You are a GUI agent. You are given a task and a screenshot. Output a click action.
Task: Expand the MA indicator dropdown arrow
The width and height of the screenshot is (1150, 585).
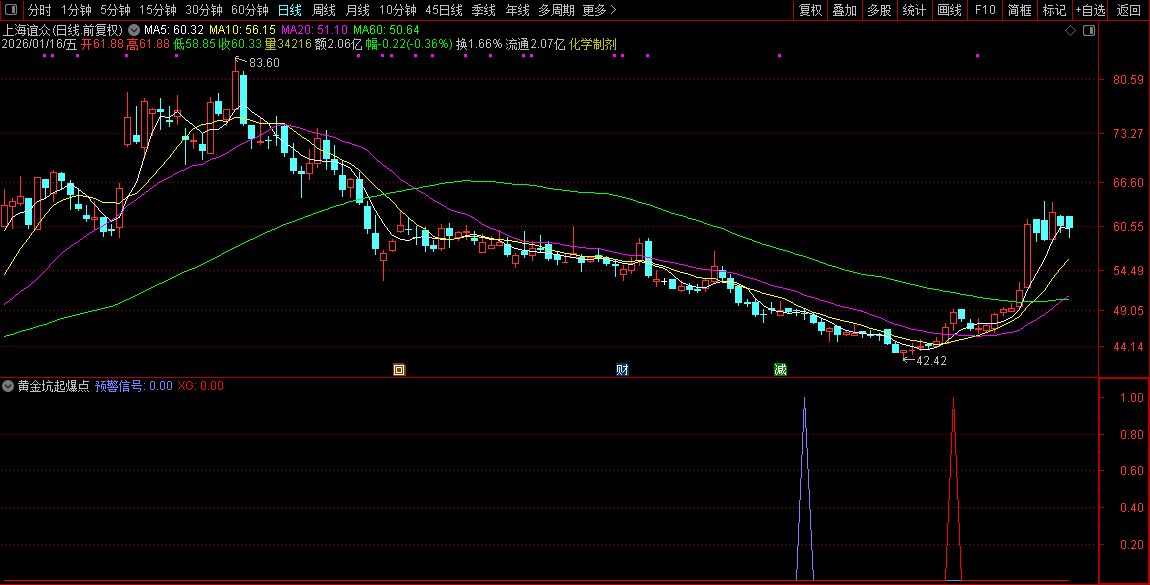tap(134, 30)
